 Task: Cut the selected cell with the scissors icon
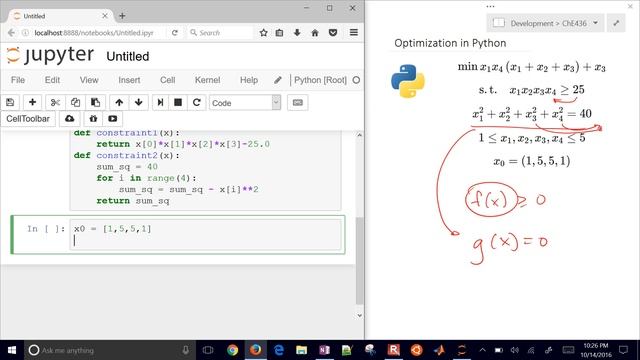(55, 102)
